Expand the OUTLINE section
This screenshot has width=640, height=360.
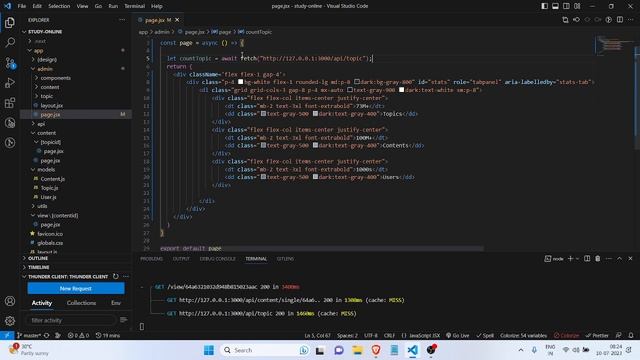38,258
